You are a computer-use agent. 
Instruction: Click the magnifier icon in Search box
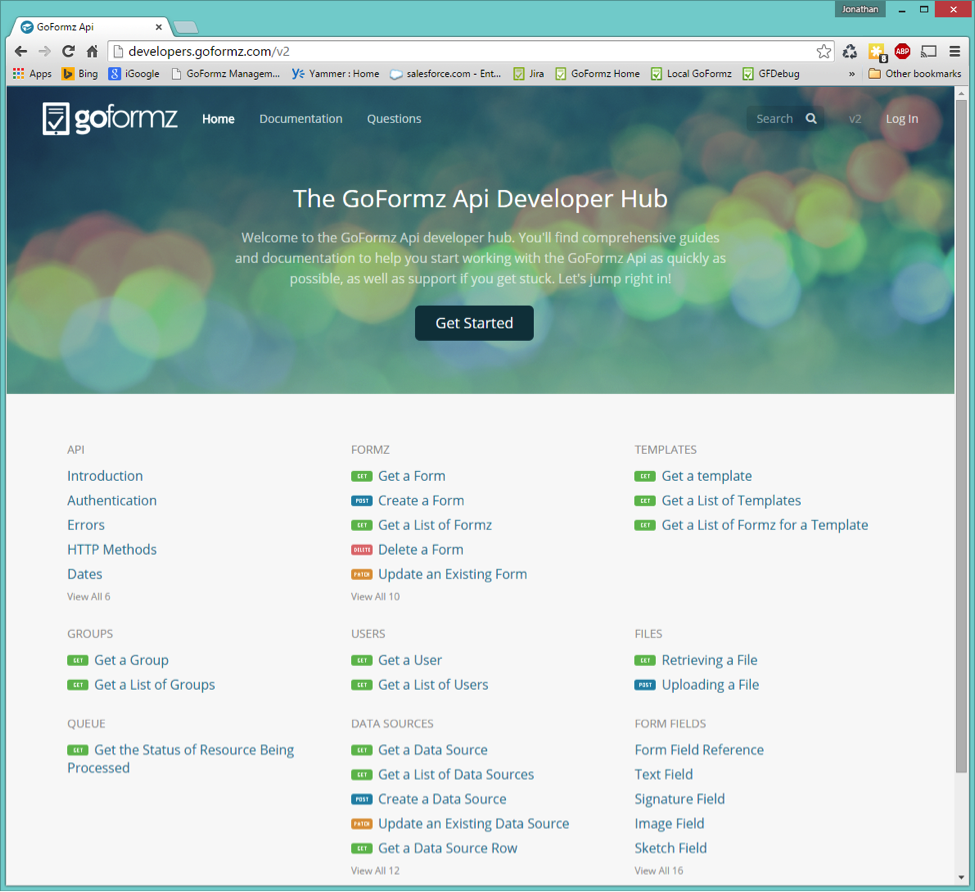811,118
